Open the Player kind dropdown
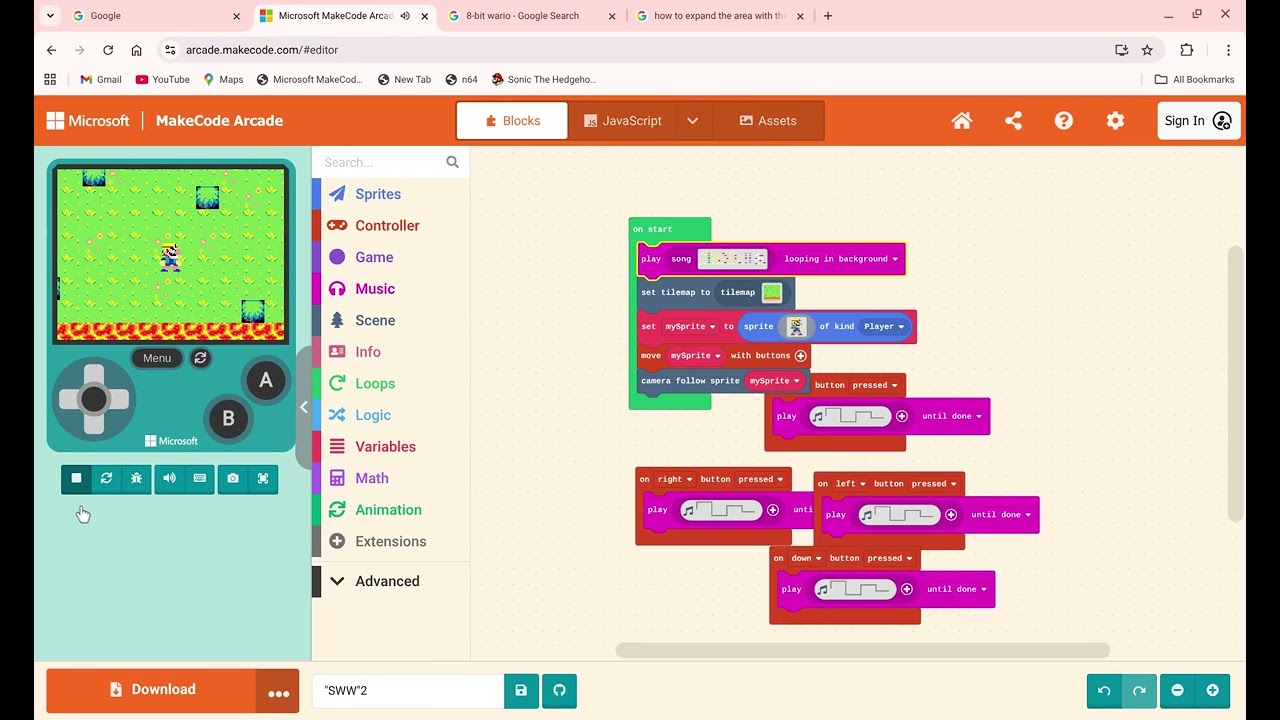This screenshot has width=1280, height=720. (884, 327)
